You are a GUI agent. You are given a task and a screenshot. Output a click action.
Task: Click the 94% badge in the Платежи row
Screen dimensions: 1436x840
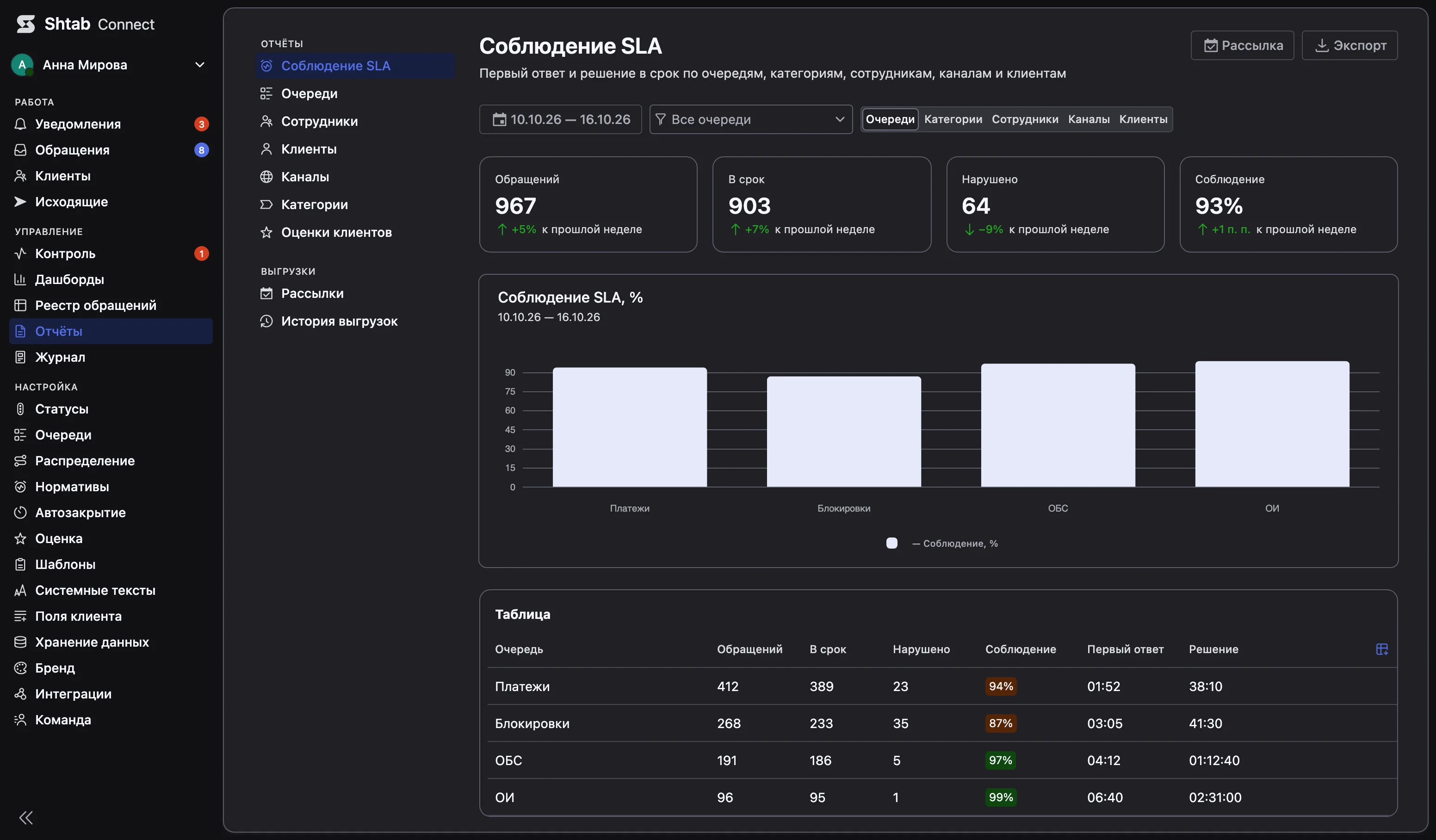(x=1001, y=686)
